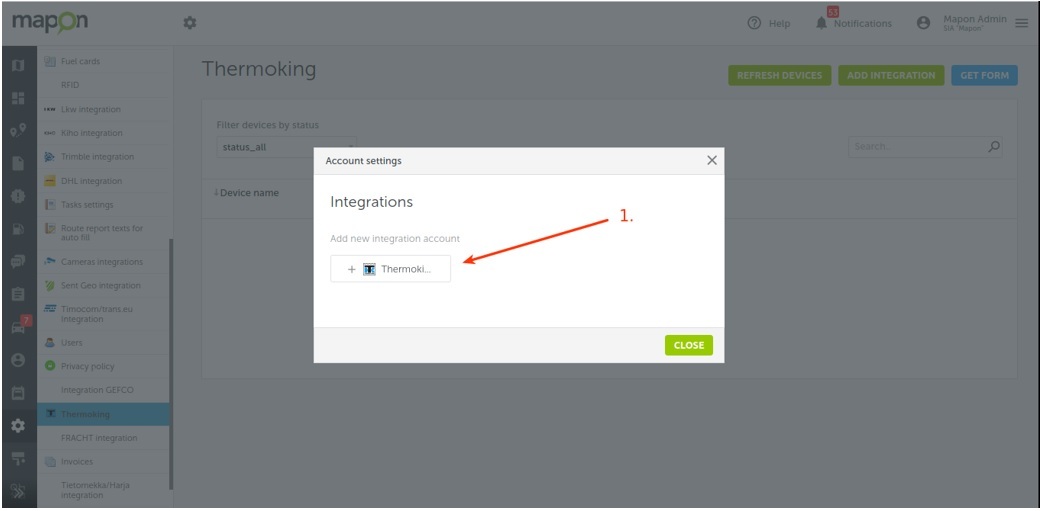This screenshot has height=511, width=1044.
Task: Add the Thermoking integration account
Action: point(390,269)
